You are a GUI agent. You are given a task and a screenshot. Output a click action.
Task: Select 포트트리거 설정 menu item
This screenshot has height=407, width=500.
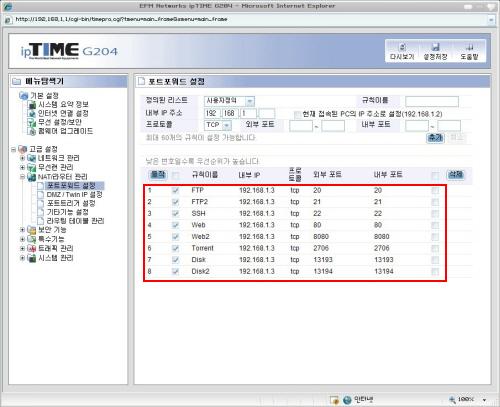pos(71,203)
